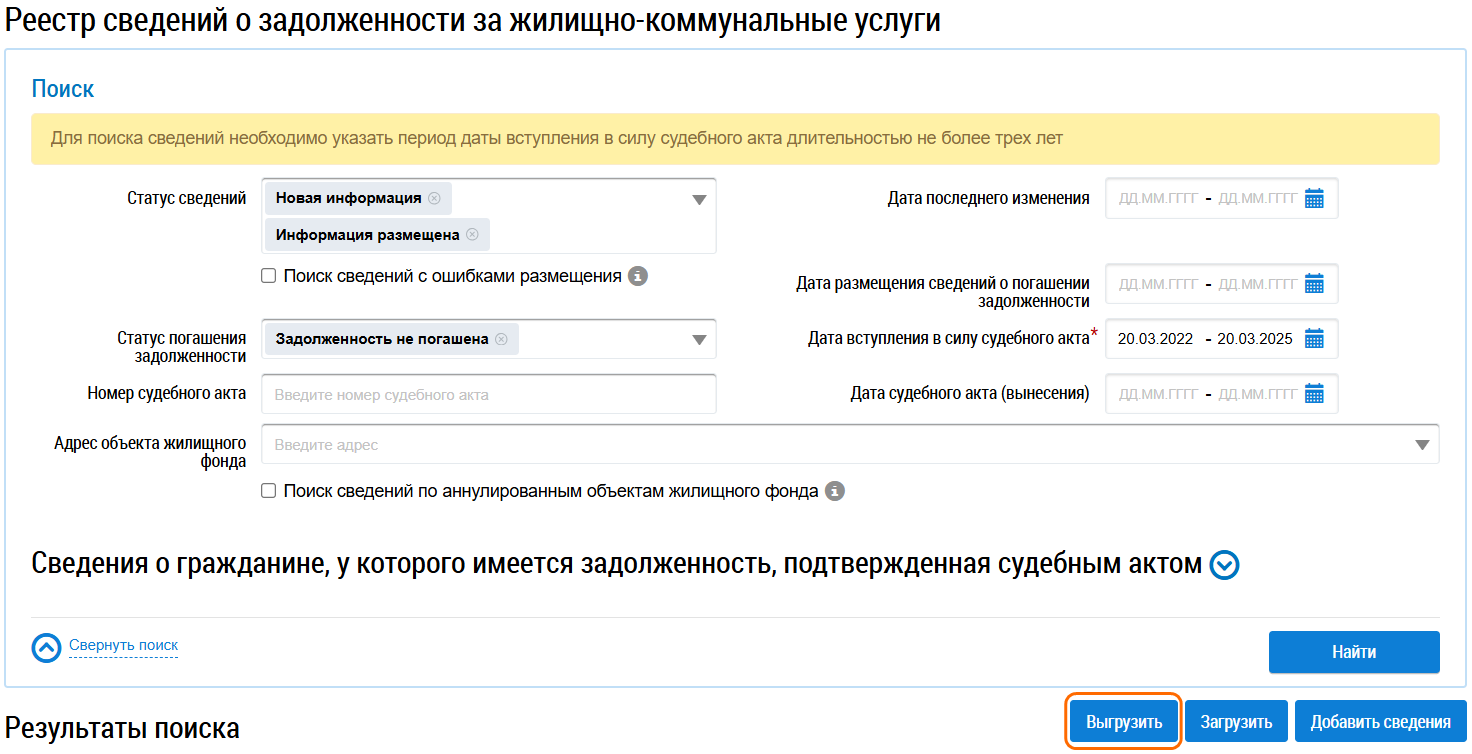Open calendar for Дата судебного акта (вынесения)
This screenshot has width=1472, height=754.
coord(1314,394)
